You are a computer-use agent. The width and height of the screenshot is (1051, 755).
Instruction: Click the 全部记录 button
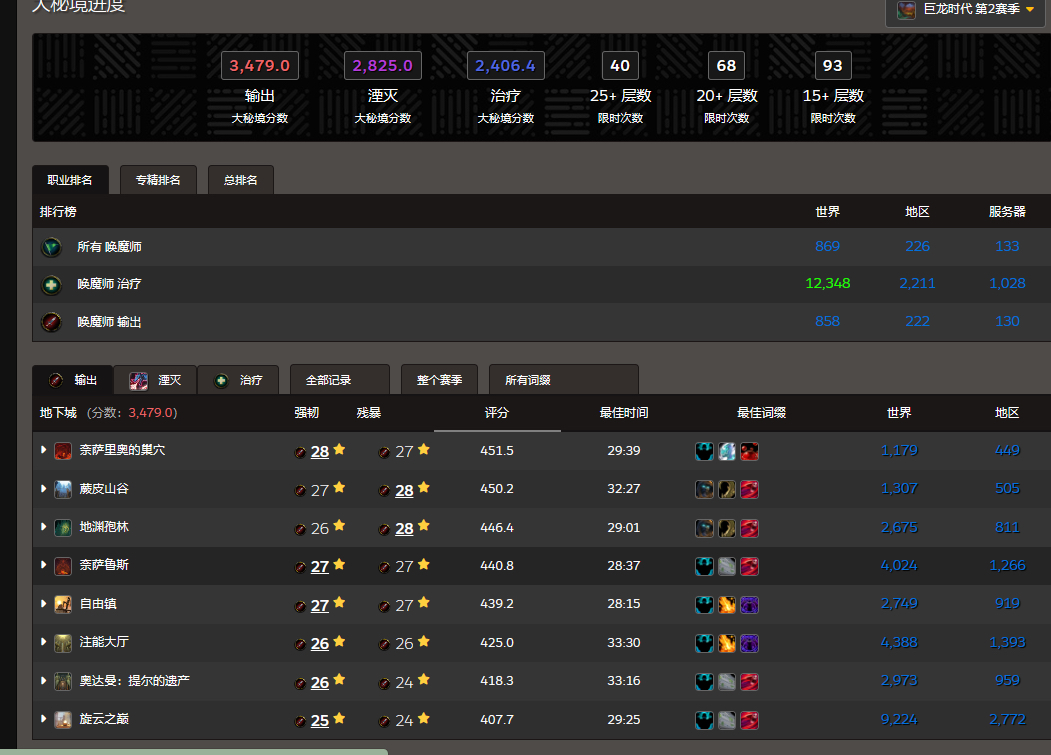pos(339,380)
